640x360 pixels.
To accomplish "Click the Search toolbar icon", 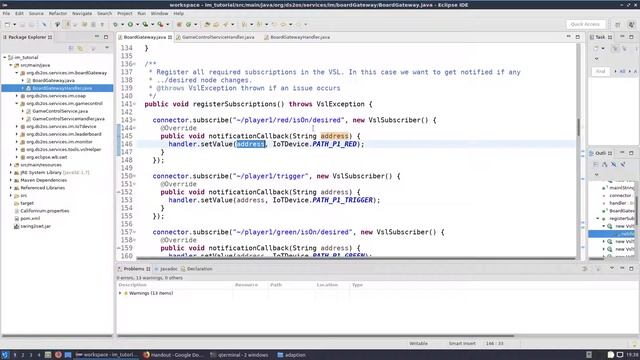I will (x=226, y=24).
